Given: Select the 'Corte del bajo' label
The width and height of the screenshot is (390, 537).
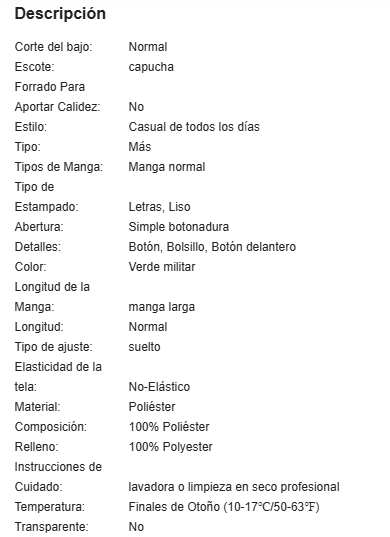Looking at the screenshot, I should coord(54,47).
